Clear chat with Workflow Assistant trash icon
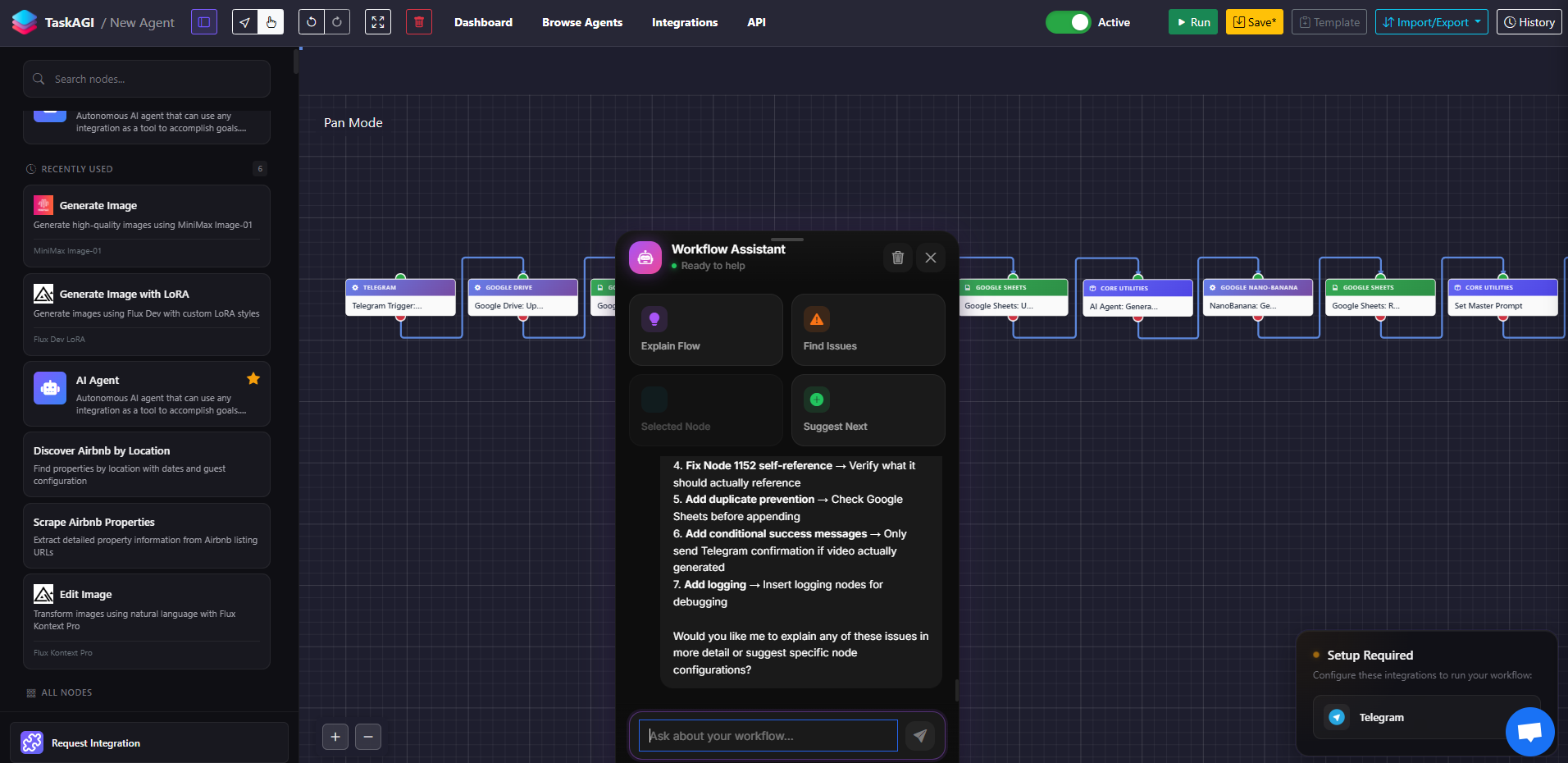Screen dimensions: 1568x763 pos(898,258)
